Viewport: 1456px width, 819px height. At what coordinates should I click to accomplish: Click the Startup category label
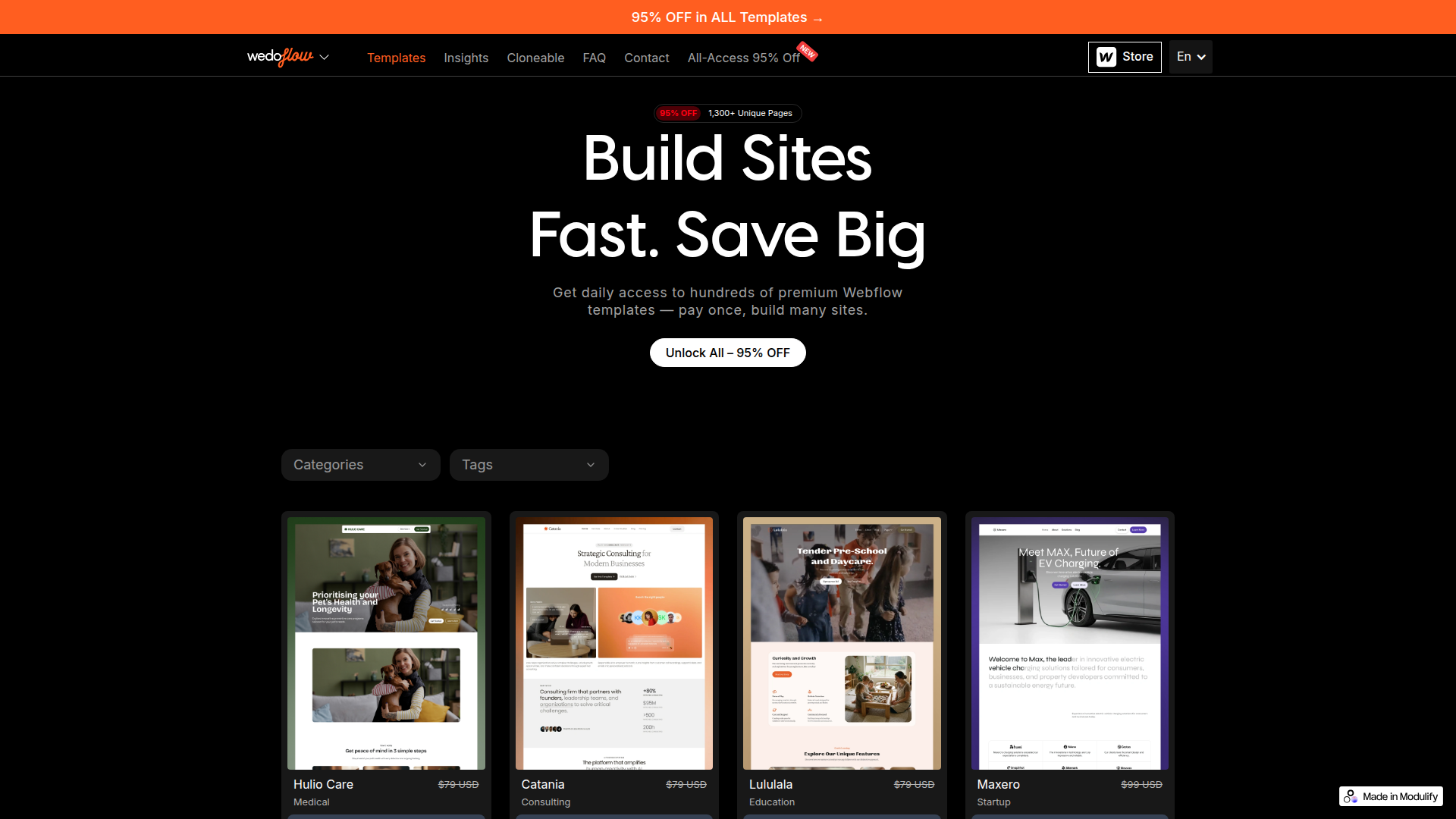click(x=993, y=802)
